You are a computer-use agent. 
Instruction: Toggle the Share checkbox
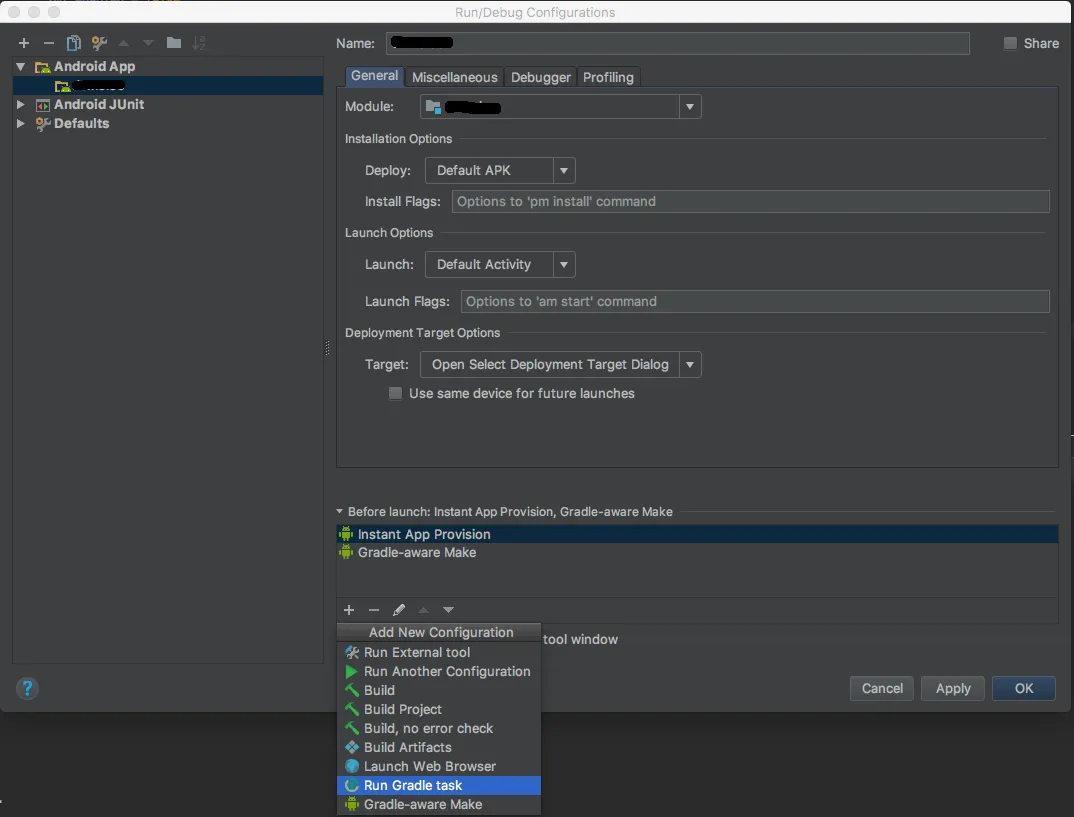point(1010,43)
